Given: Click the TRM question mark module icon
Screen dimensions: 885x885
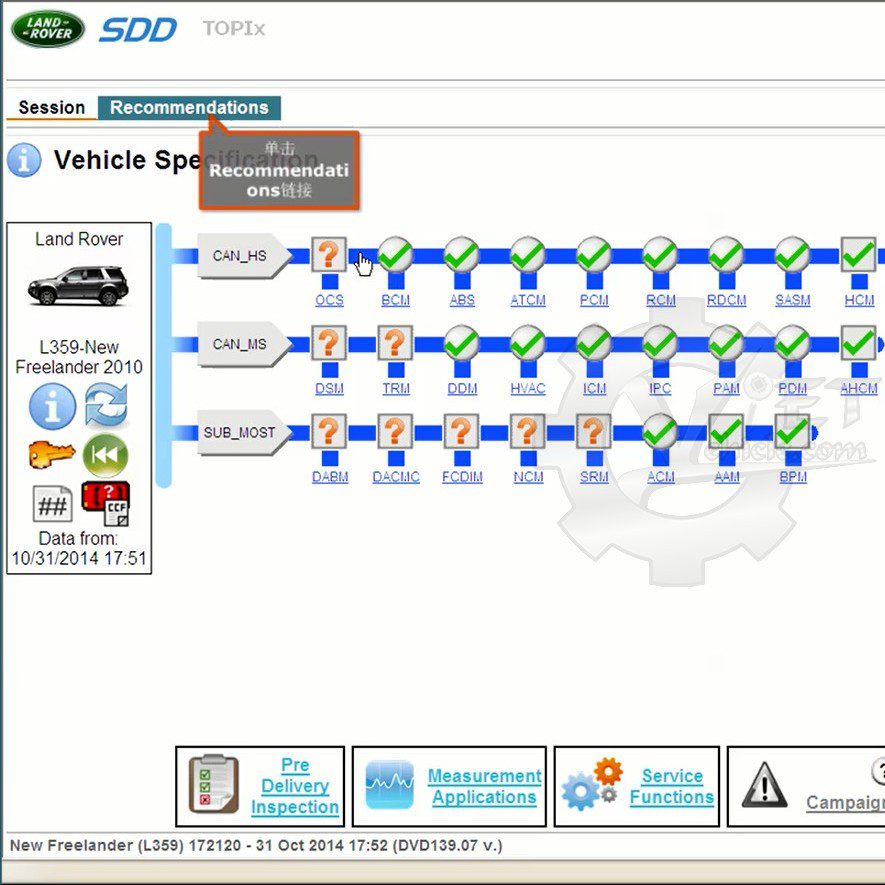Looking at the screenshot, I should [x=395, y=343].
